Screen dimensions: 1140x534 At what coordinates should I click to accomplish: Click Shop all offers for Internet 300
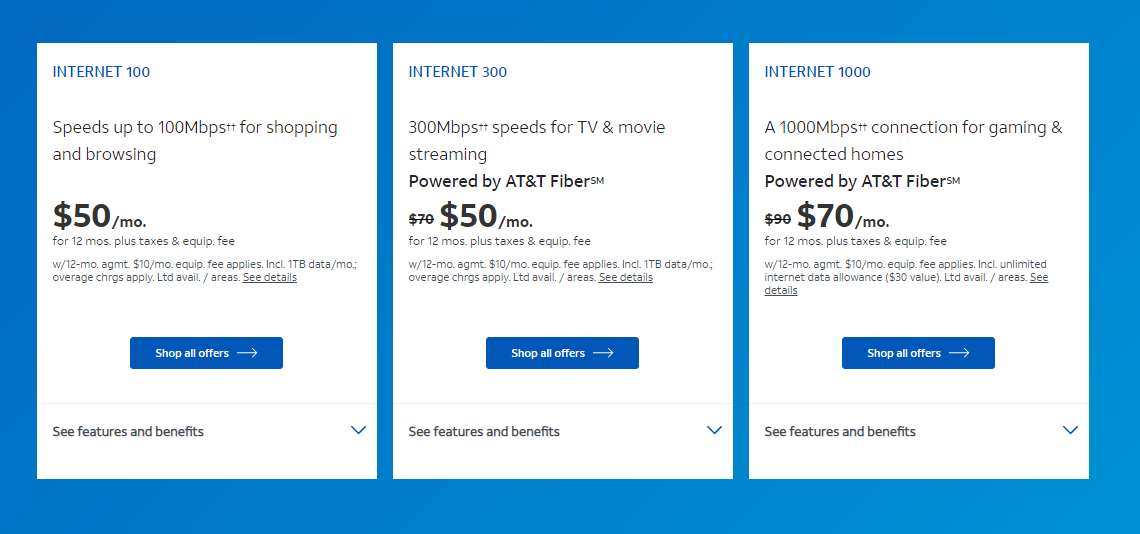coord(562,353)
